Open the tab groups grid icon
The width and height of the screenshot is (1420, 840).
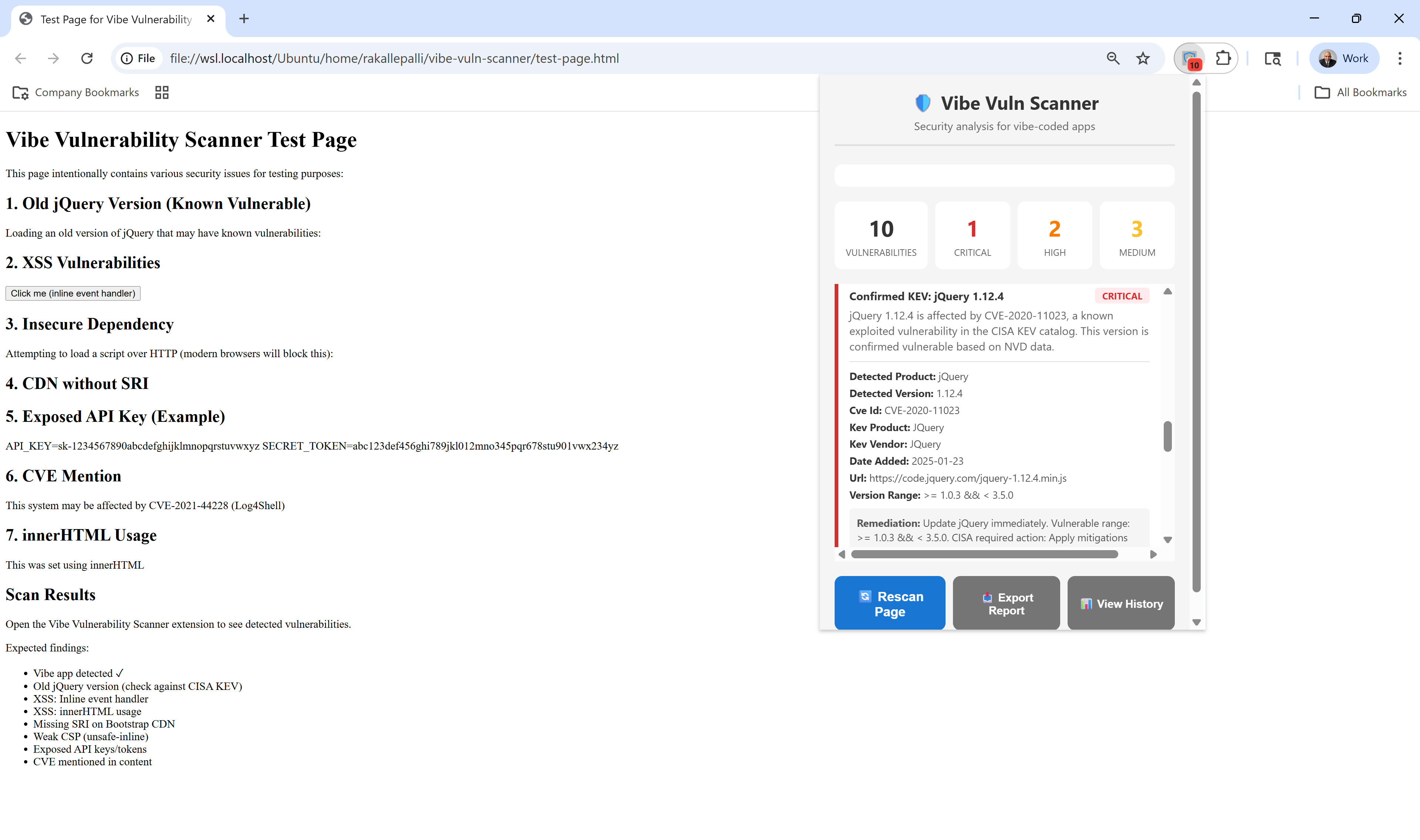[162, 92]
